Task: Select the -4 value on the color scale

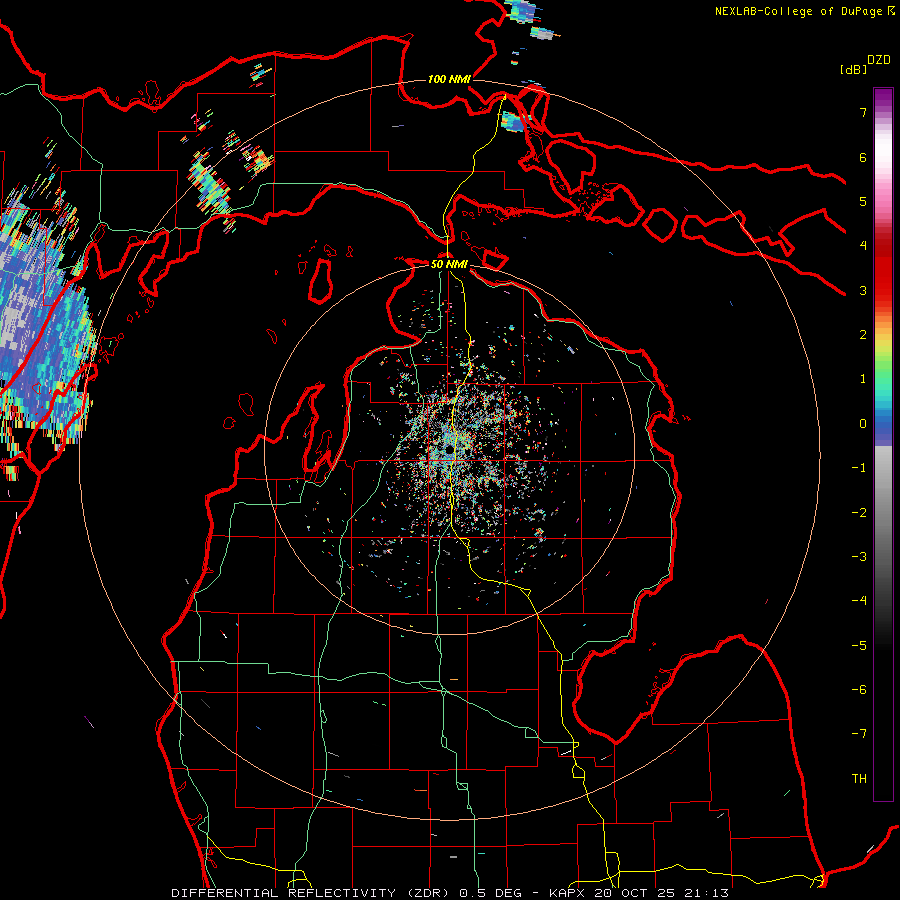Action: point(859,601)
